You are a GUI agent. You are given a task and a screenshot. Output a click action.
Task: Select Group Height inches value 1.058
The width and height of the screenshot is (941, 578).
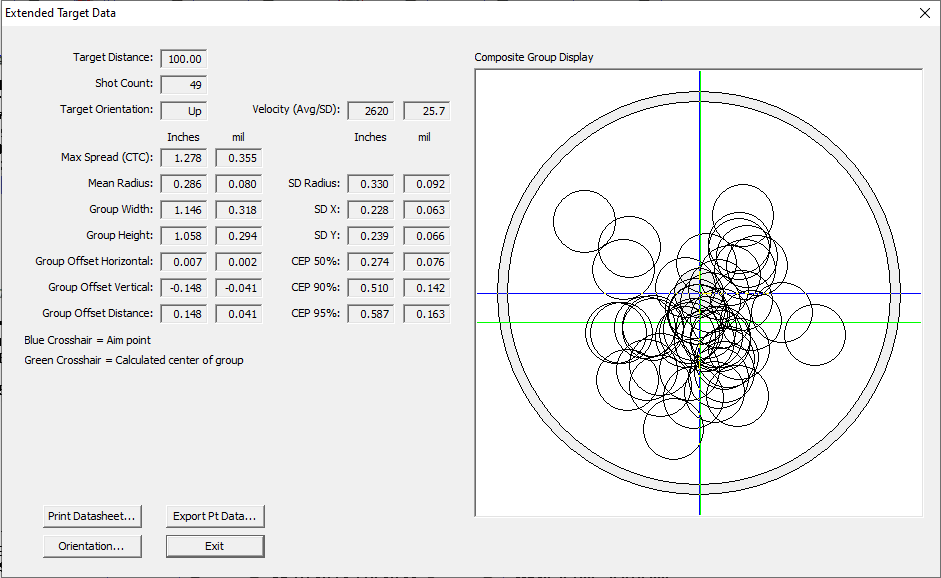pos(184,236)
